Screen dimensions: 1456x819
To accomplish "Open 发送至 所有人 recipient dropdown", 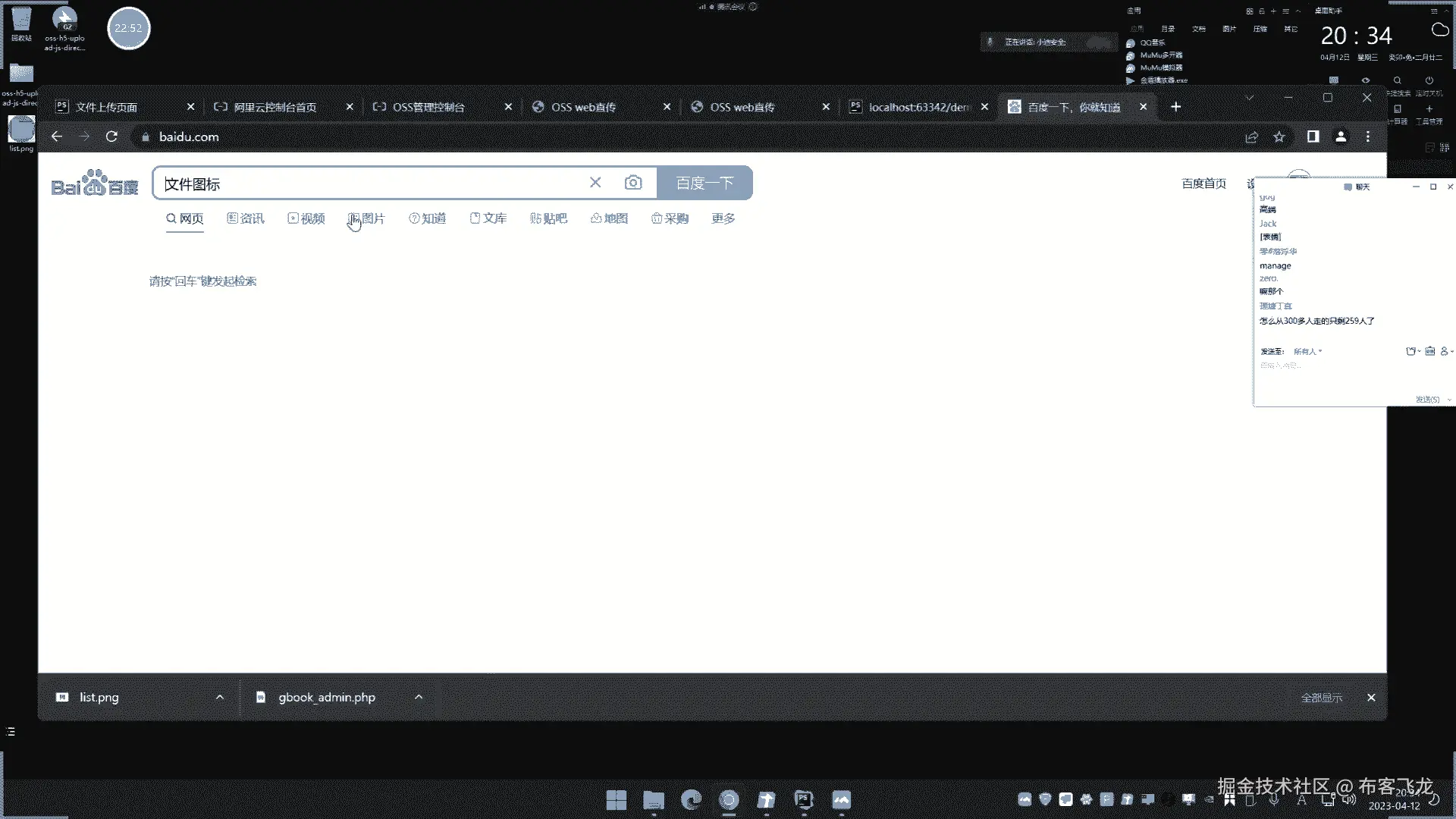I will 1307,351.
